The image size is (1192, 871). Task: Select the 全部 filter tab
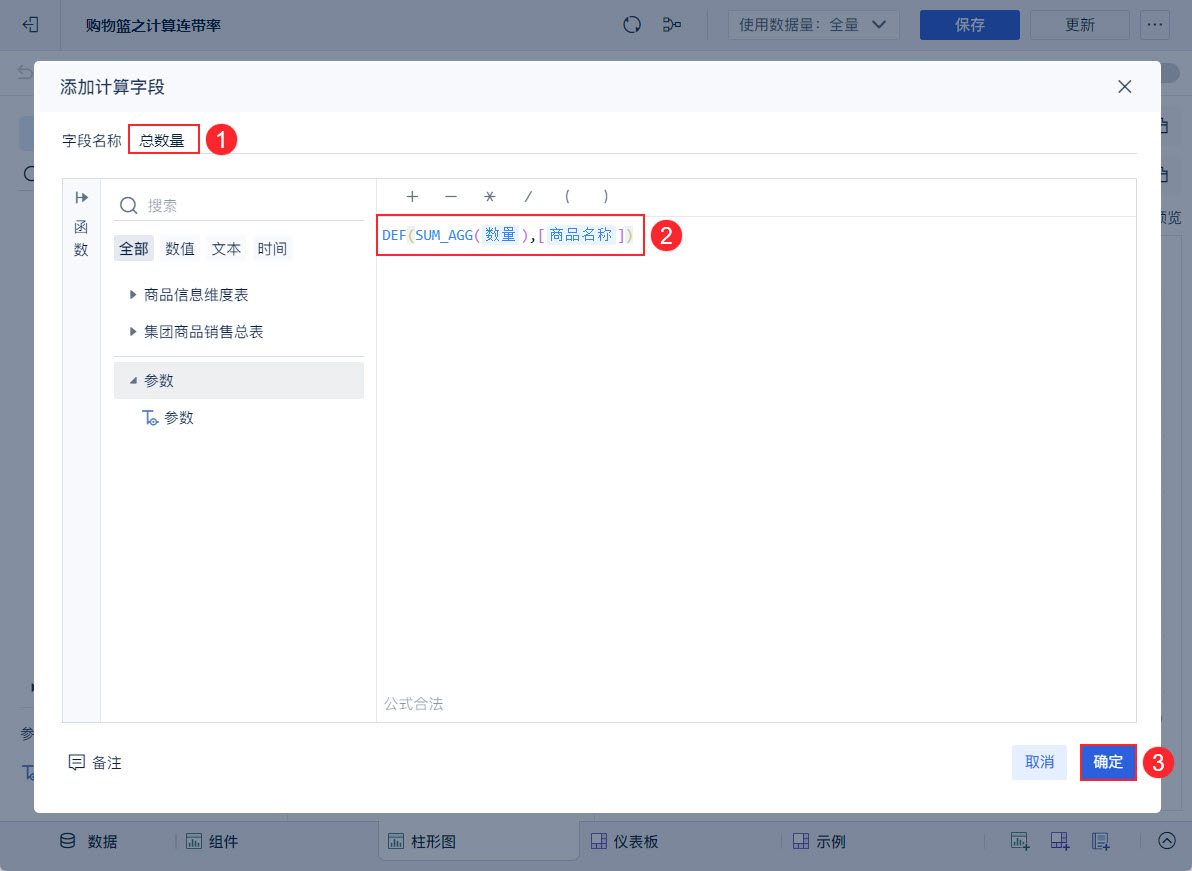pyautogui.click(x=134, y=249)
